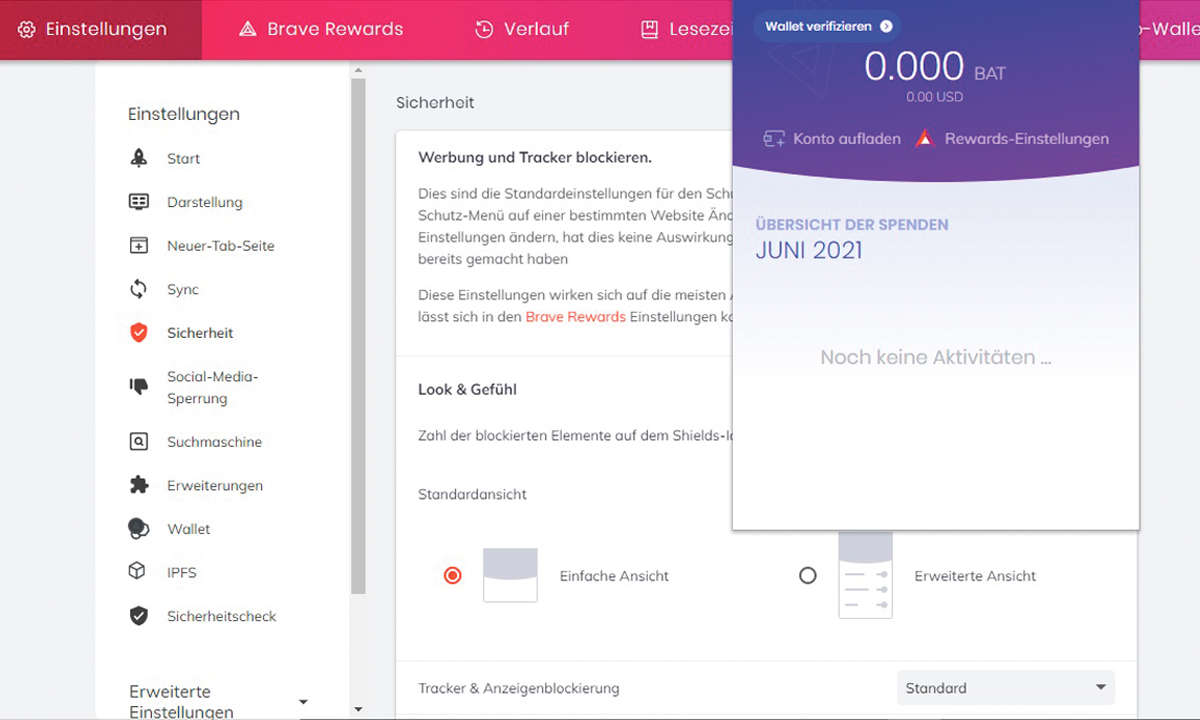This screenshot has width=1200, height=720.
Task: Click the 0.000 BAT balance text
Action: [935, 67]
